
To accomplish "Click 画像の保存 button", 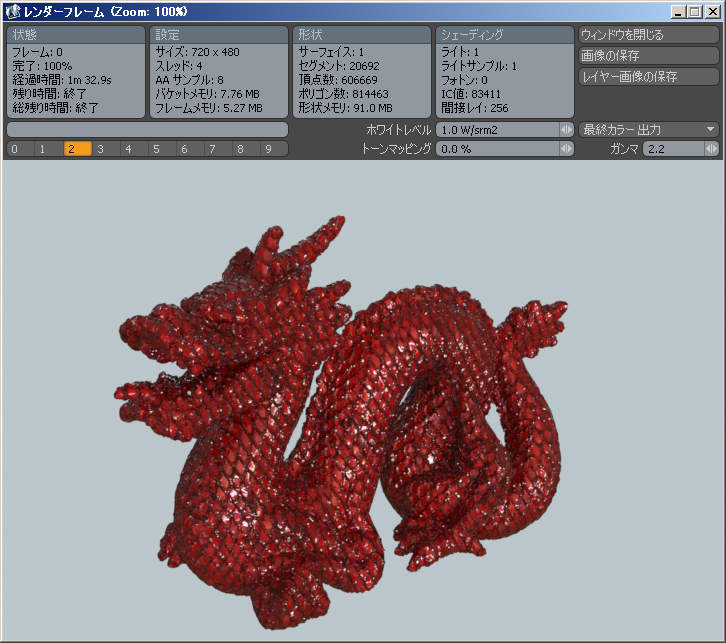I will (648, 56).
